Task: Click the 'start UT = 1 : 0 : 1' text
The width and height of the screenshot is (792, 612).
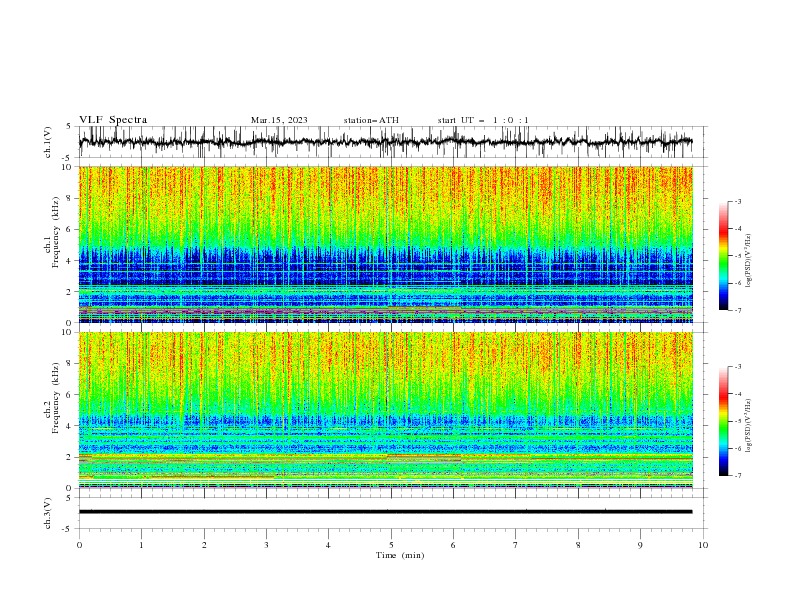Action: point(483,120)
